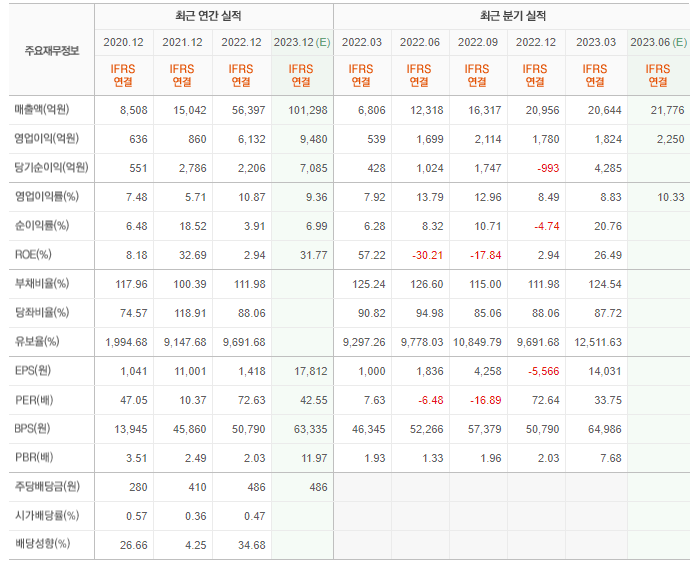Select the net margin value -4.74
Image resolution: width=700 pixels, height=563 pixels.
(x=547, y=226)
